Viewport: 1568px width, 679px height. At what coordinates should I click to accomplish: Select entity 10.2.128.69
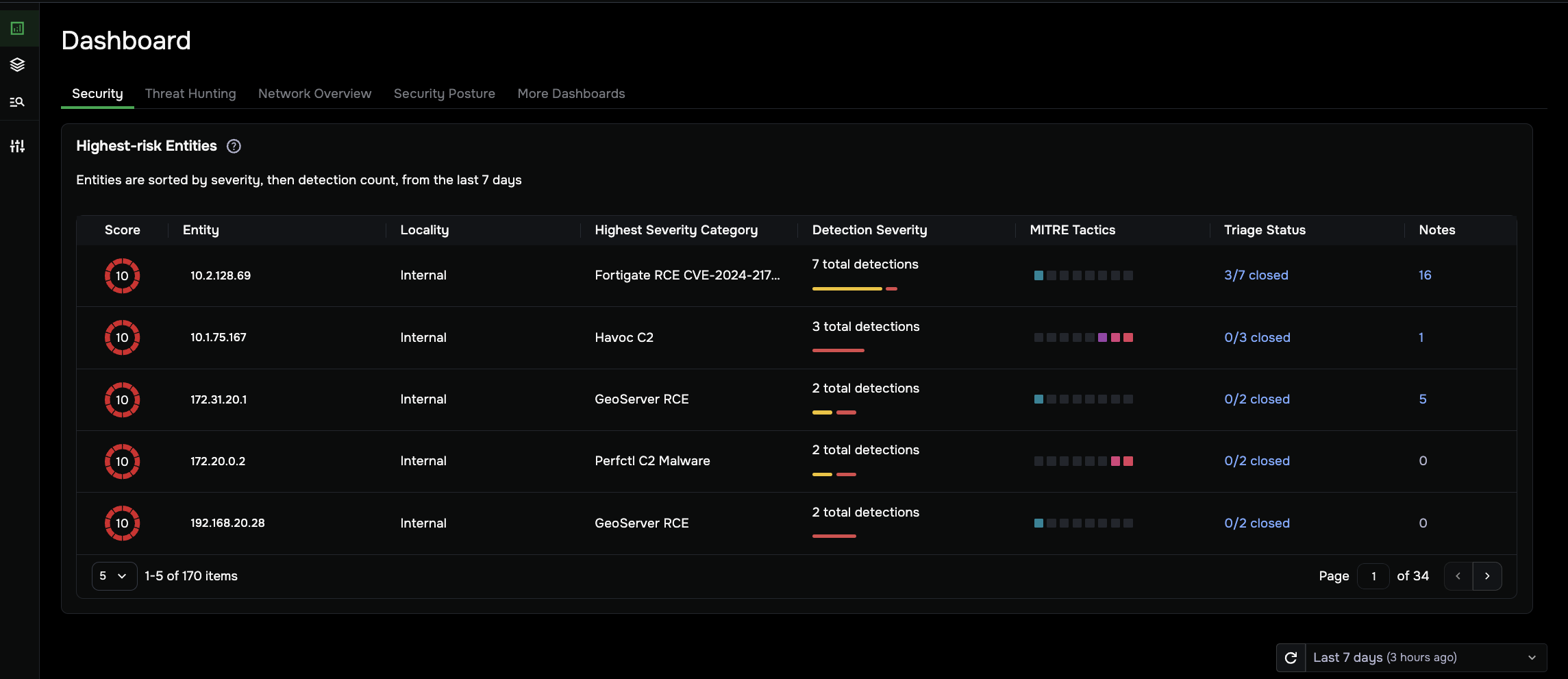point(221,275)
